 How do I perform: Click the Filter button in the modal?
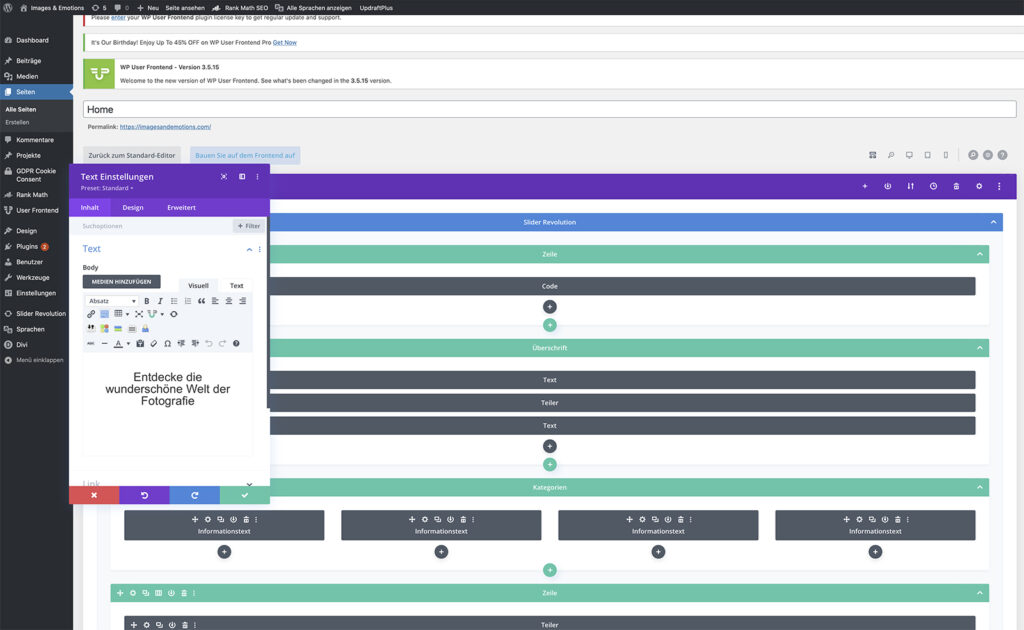(249, 226)
